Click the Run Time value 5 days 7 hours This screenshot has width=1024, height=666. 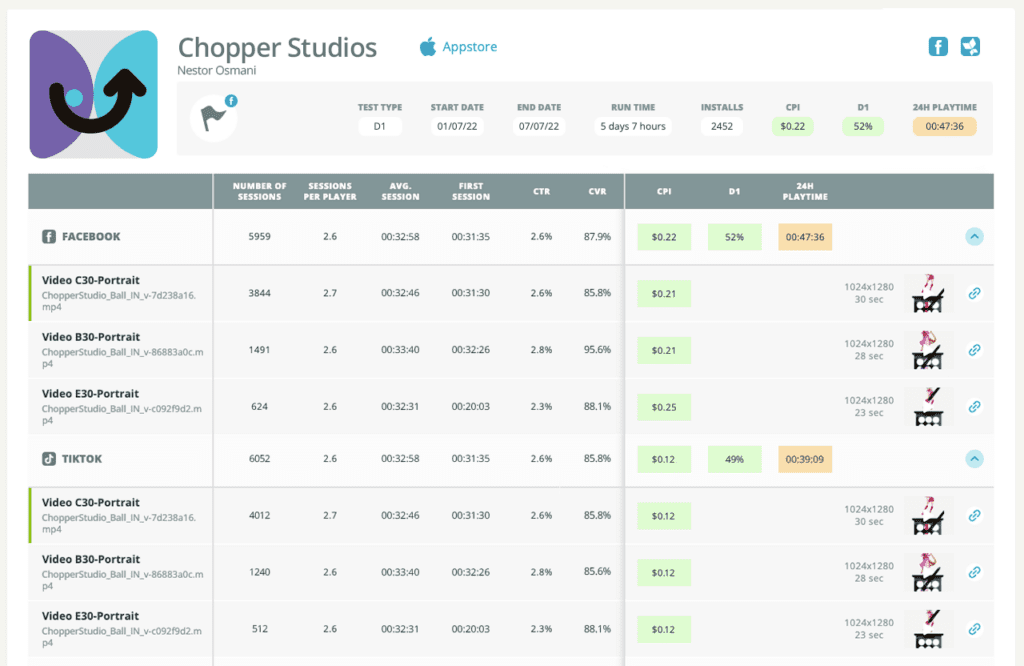[x=633, y=126]
